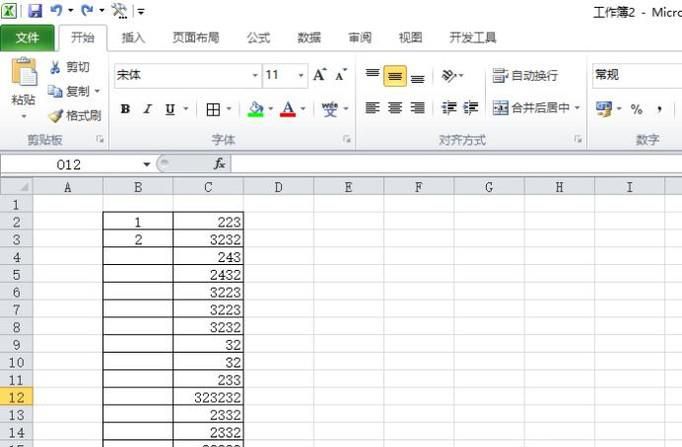Toggle Italic formatting
The image size is (682, 447).
(147, 109)
